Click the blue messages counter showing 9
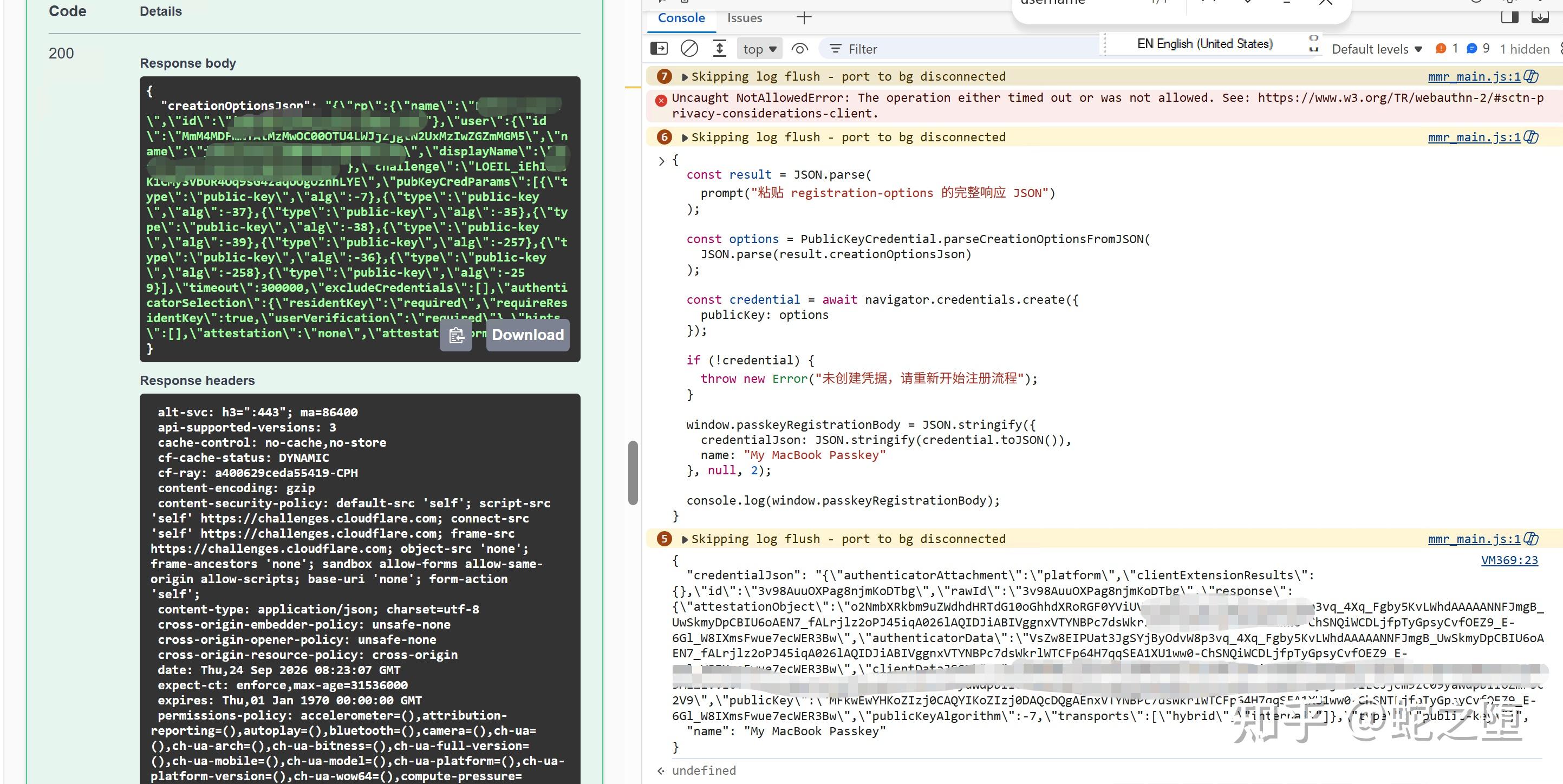1563x784 pixels. [x=1478, y=49]
